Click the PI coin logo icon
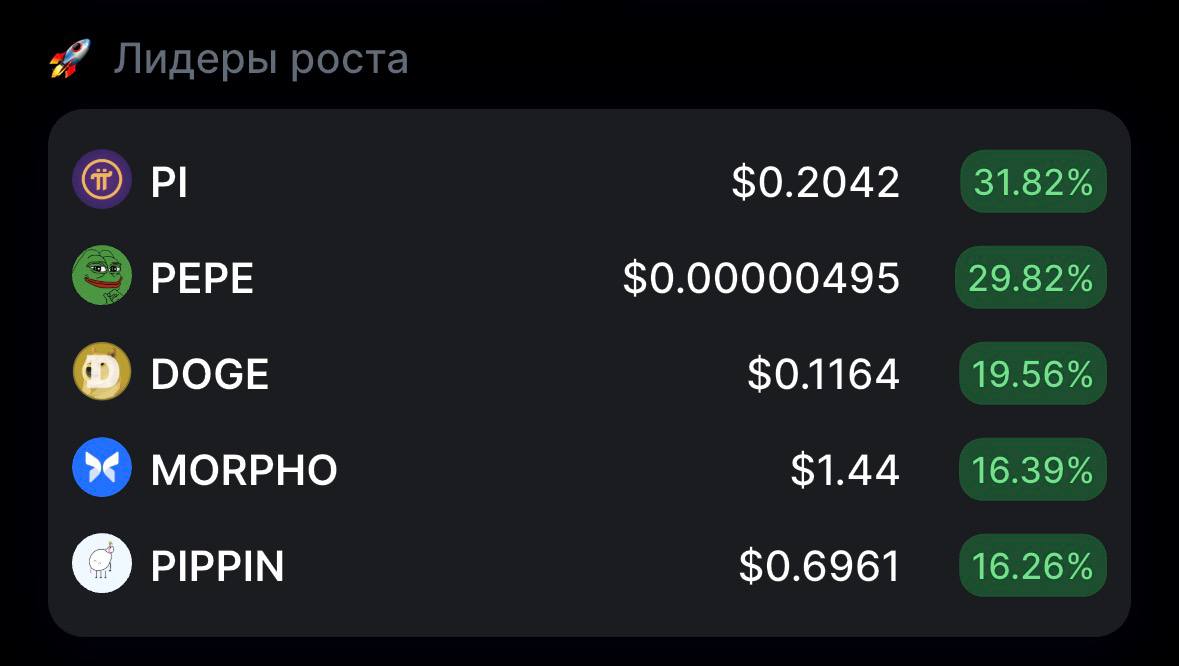1179x666 pixels. click(x=102, y=181)
